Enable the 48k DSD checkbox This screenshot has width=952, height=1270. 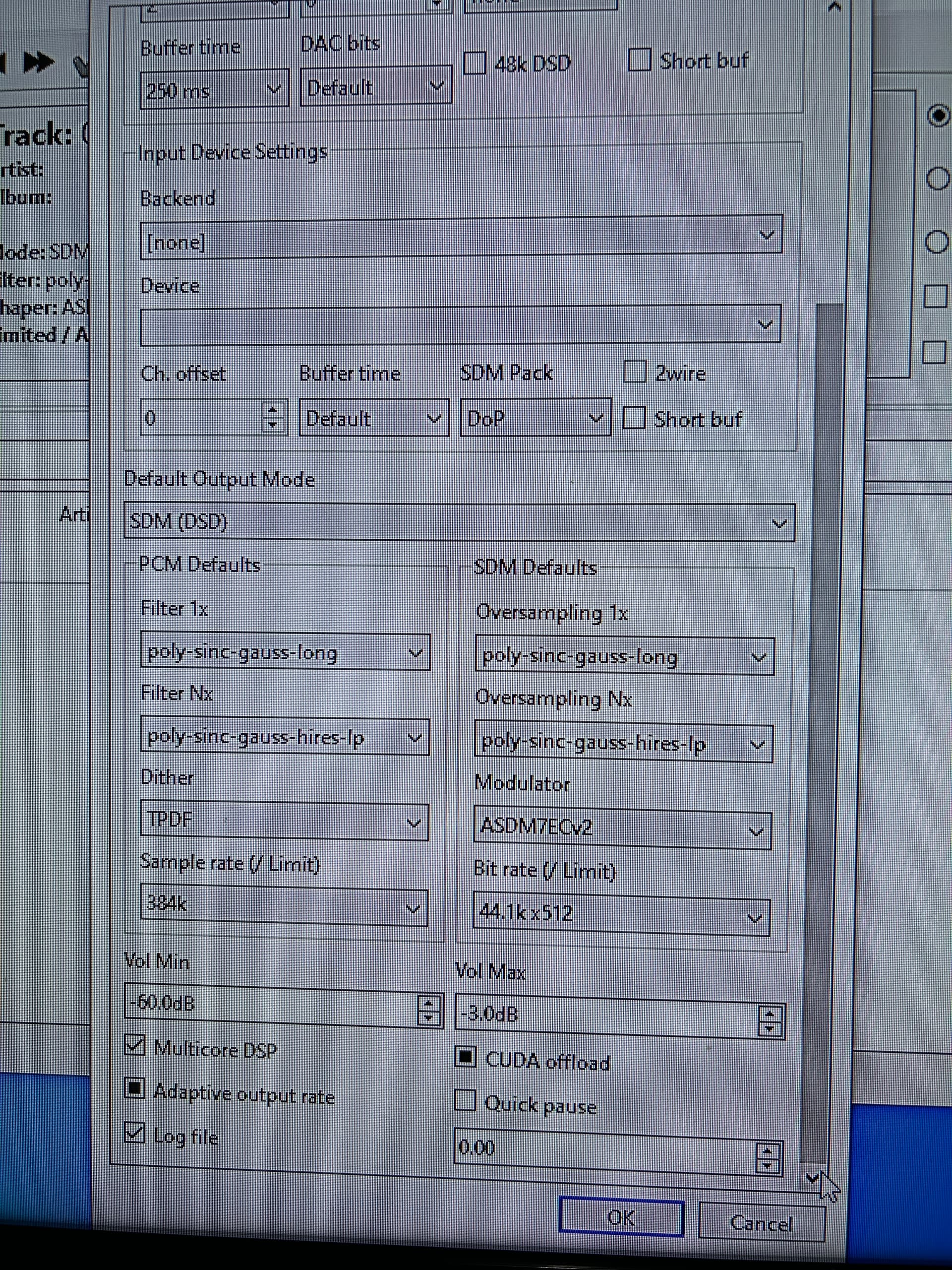[x=475, y=63]
